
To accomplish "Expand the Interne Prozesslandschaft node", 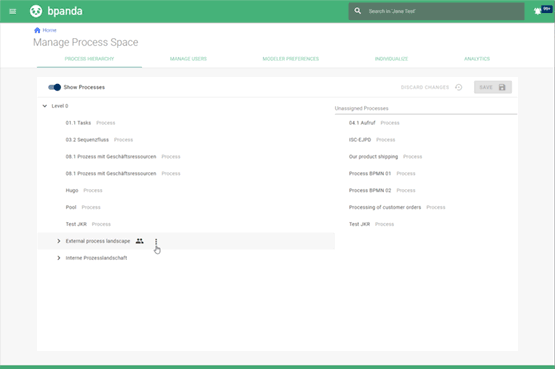I will pos(59,258).
